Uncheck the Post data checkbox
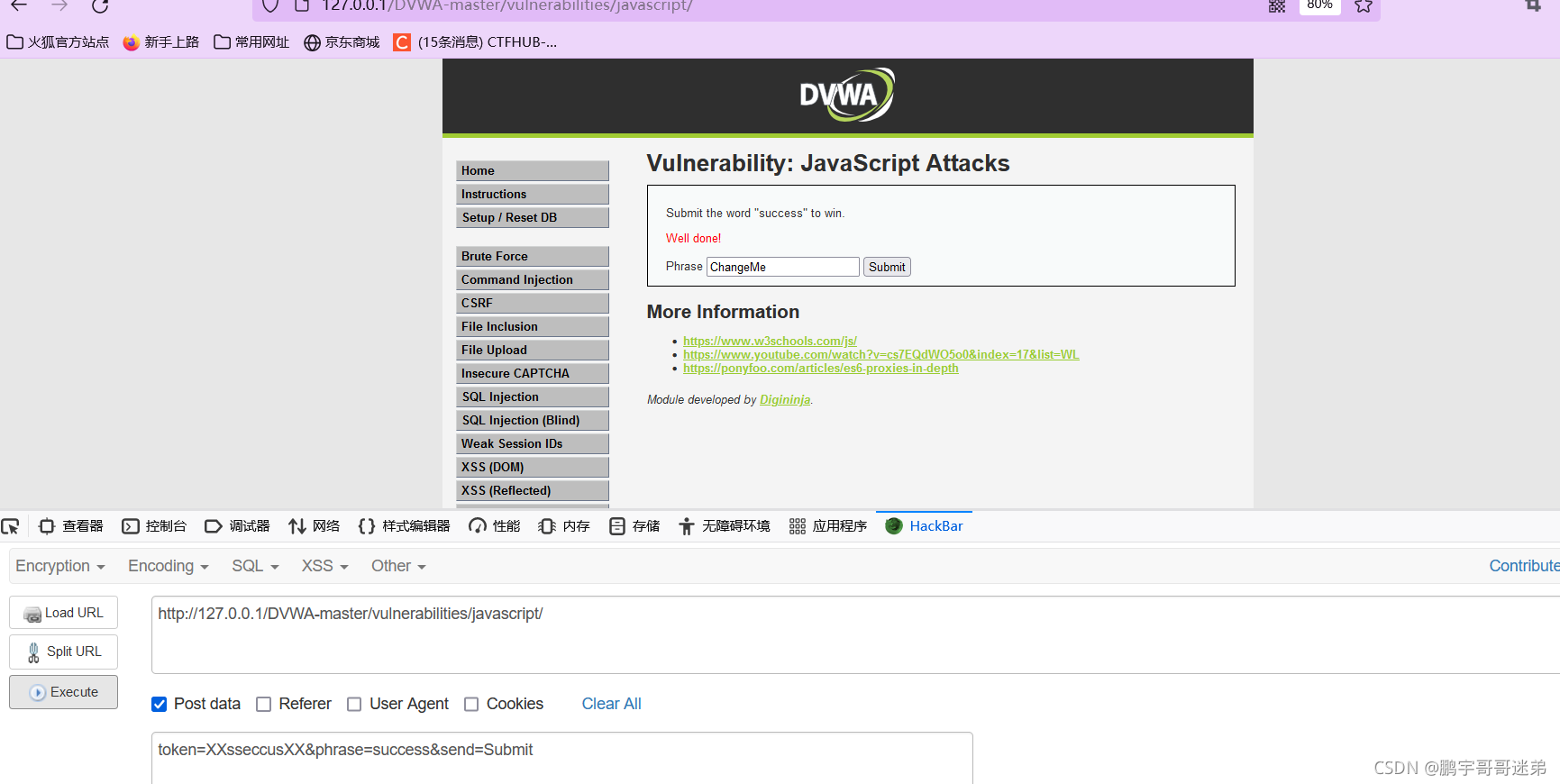 (x=160, y=705)
